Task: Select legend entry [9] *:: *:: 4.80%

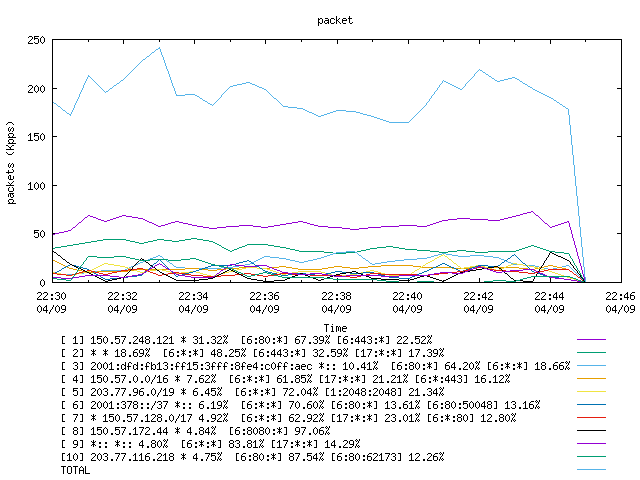Action: point(211,444)
